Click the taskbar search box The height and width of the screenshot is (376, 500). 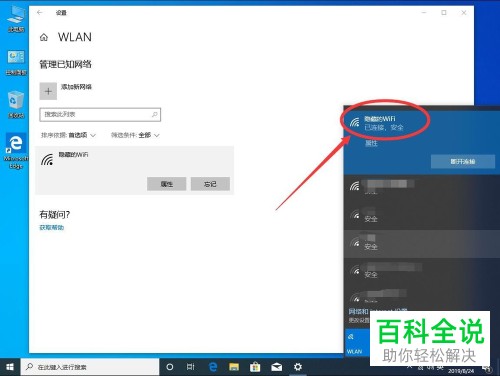[x=90, y=367]
